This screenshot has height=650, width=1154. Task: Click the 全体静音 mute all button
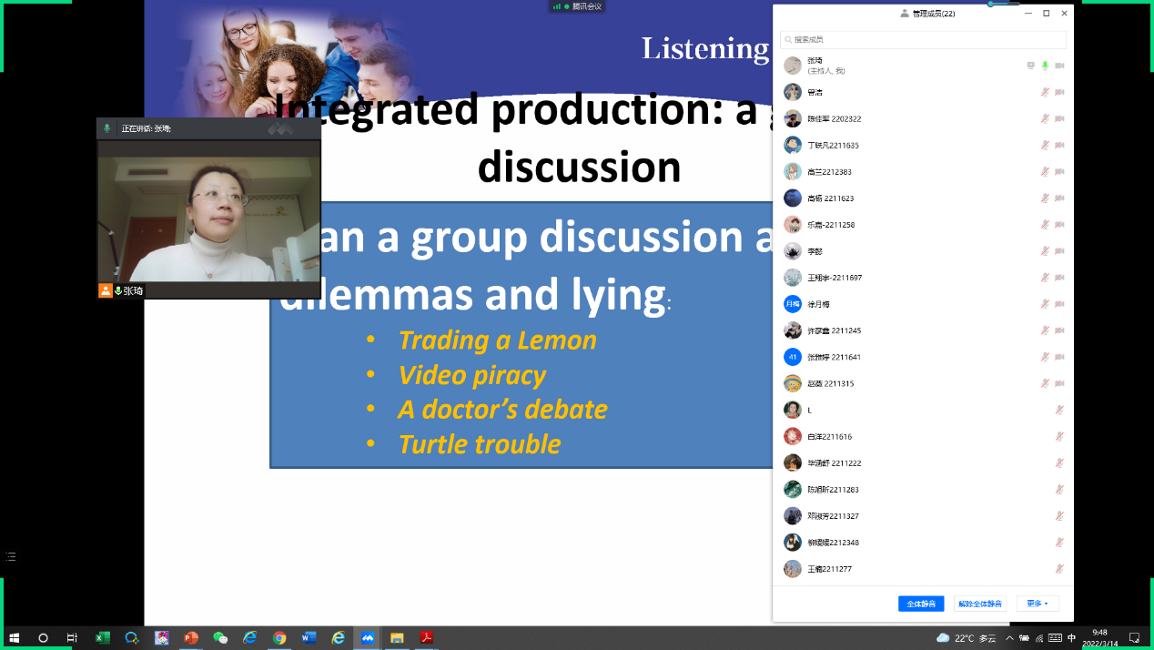tap(921, 604)
